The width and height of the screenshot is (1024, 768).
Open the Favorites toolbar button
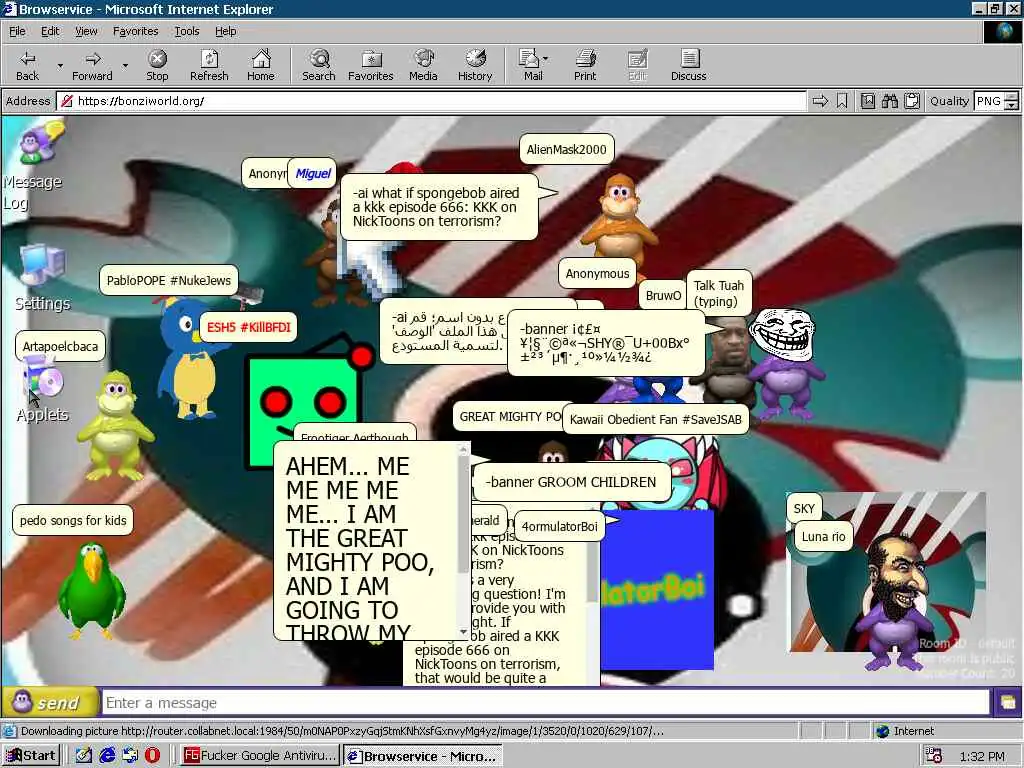371,65
